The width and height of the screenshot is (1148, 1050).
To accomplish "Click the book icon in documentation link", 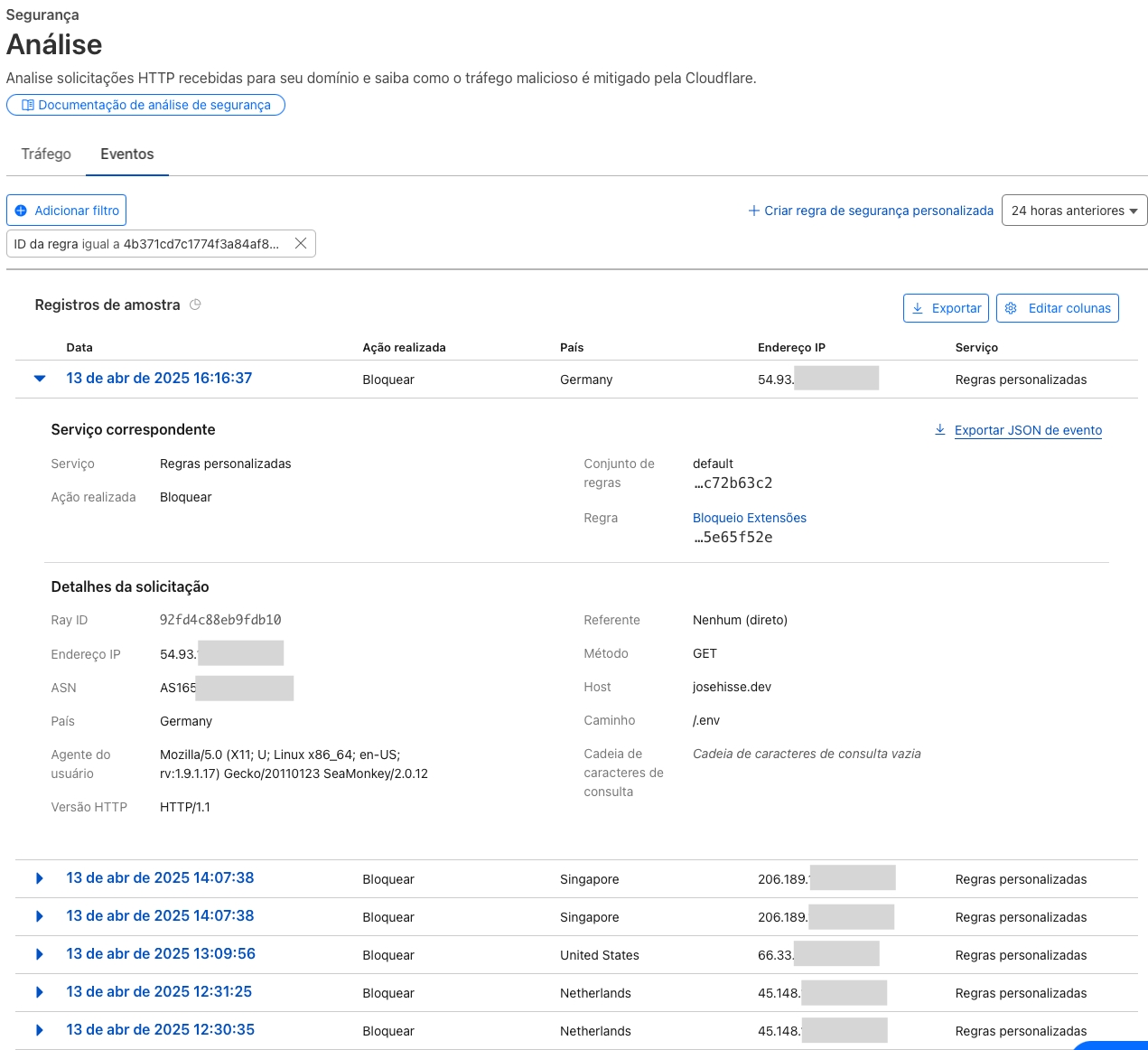I will point(27,105).
